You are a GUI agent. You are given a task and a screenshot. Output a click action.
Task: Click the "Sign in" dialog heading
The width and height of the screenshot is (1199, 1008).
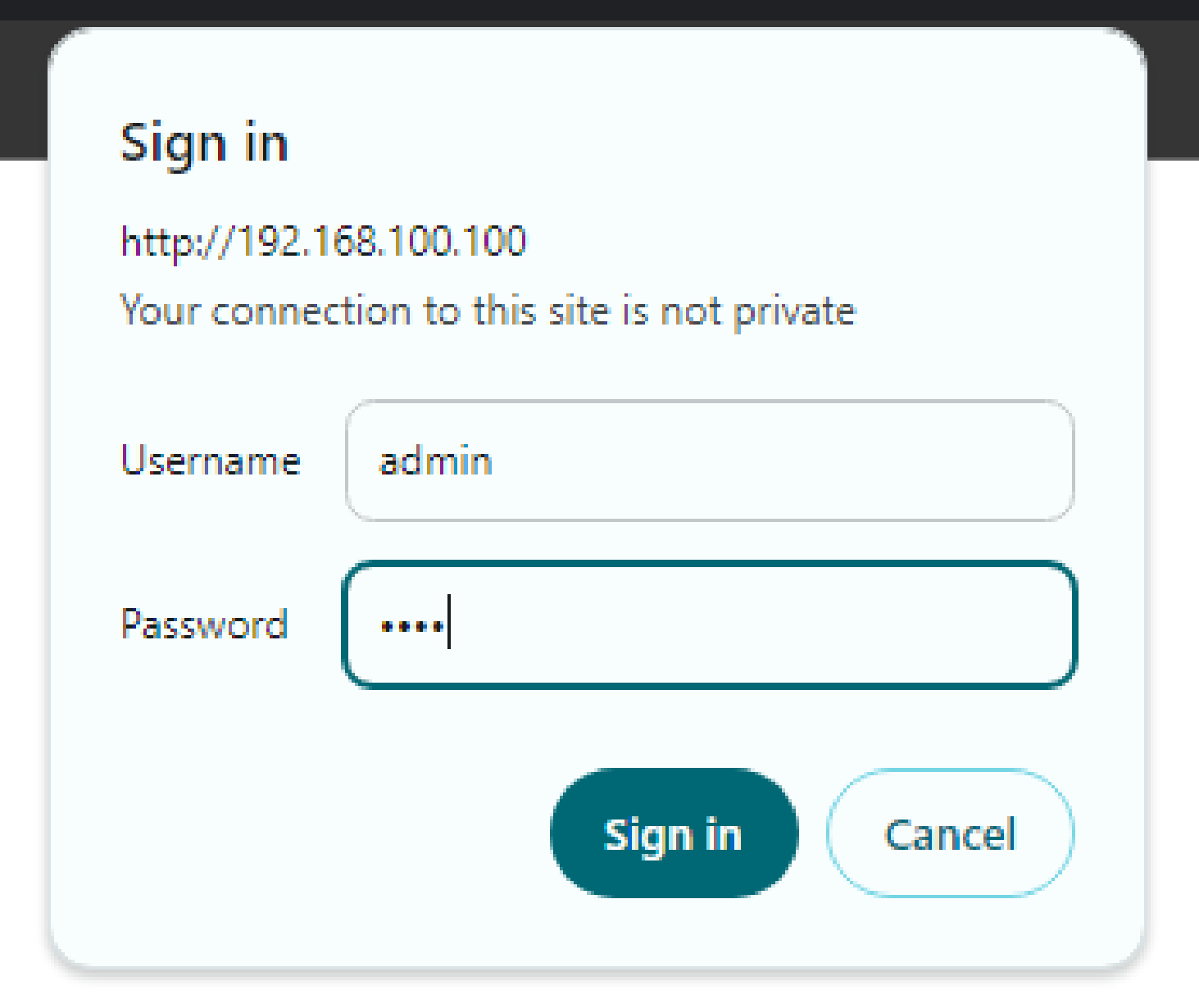click(204, 143)
